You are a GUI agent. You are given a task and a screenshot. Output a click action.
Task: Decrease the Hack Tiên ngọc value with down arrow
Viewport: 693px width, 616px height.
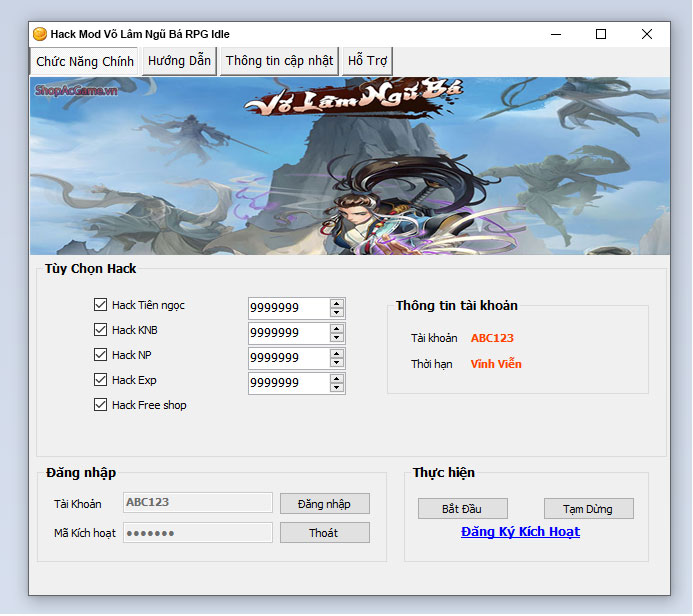click(x=337, y=312)
